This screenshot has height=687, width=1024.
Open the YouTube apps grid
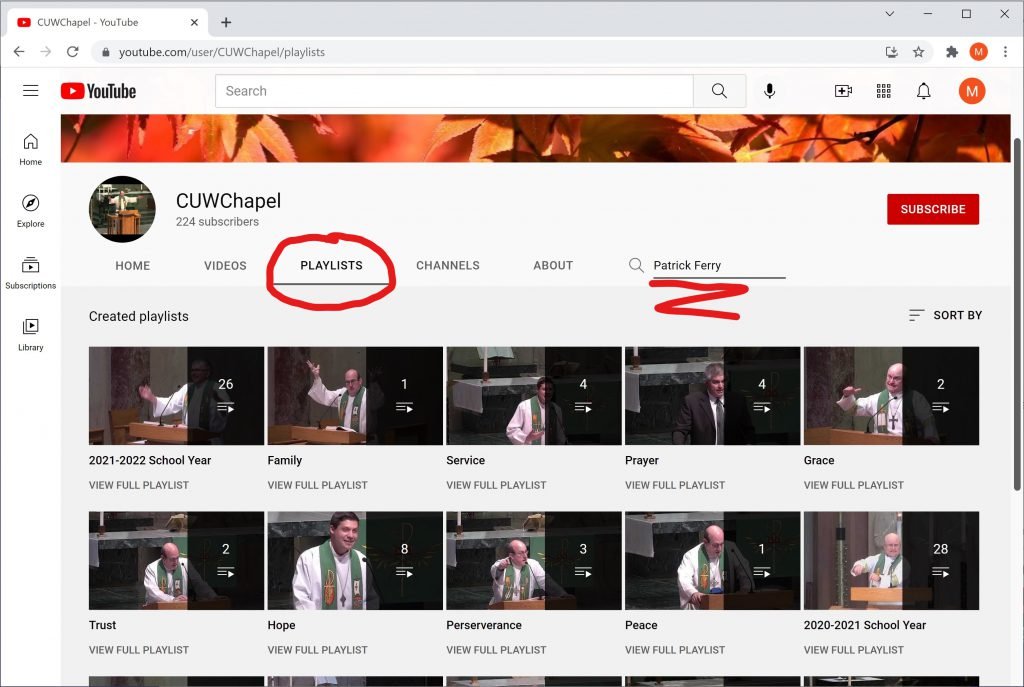click(x=883, y=91)
